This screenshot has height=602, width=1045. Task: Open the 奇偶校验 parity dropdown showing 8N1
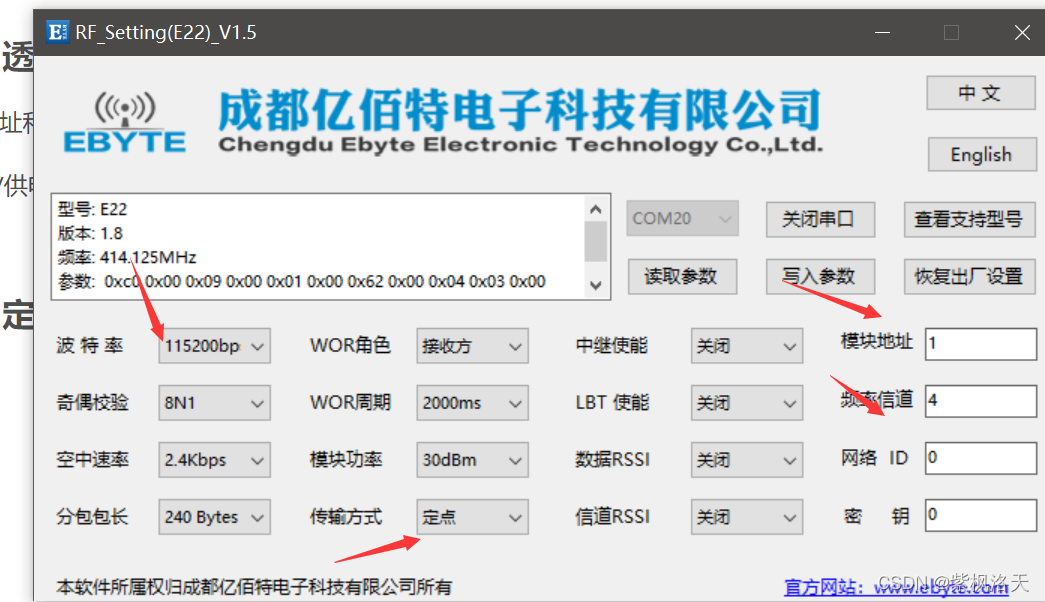coord(214,402)
